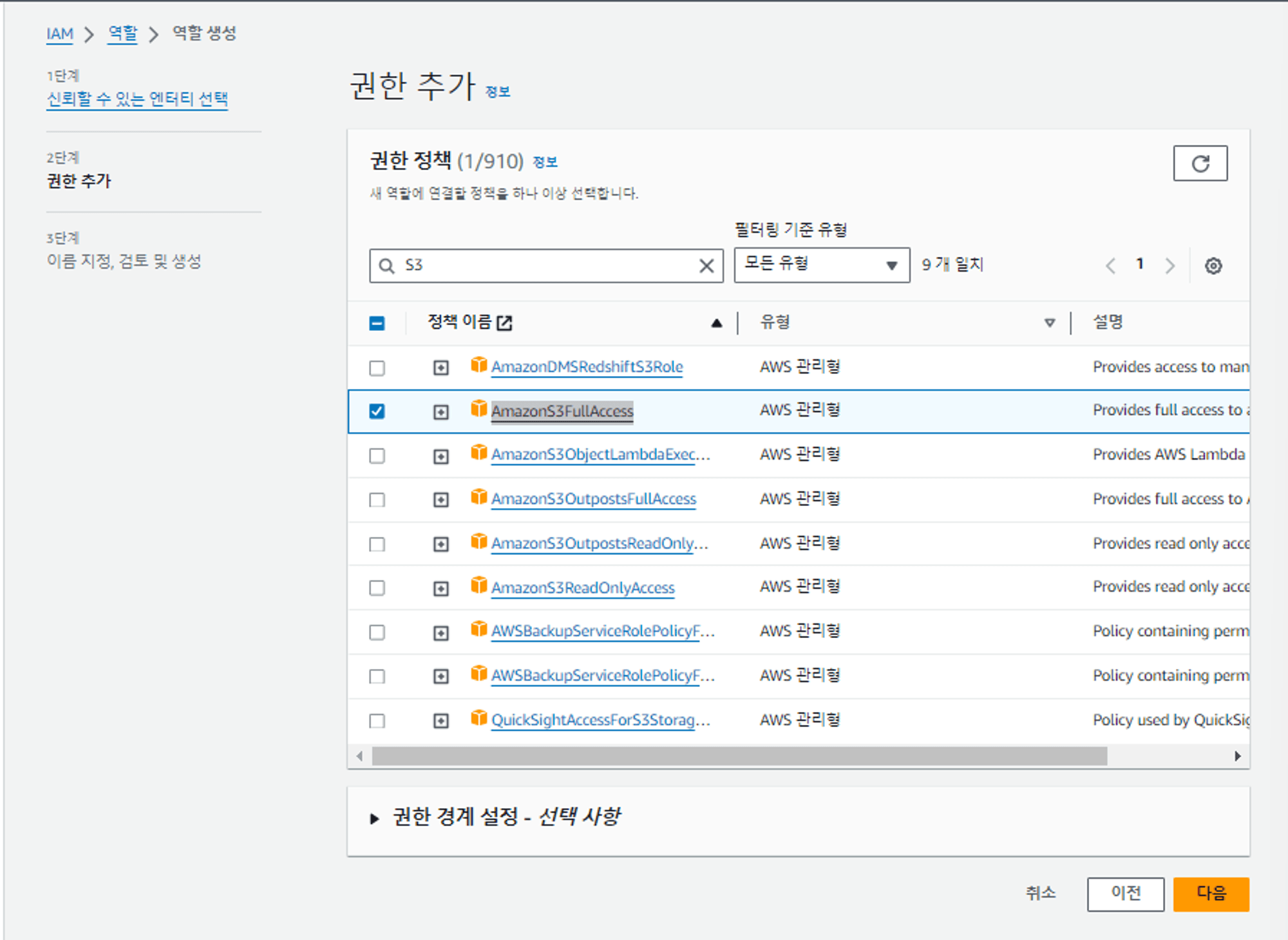The width and height of the screenshot is (1288, 940).
Task: Go to previous results page arrow
Action: [x=1110, y=265]
